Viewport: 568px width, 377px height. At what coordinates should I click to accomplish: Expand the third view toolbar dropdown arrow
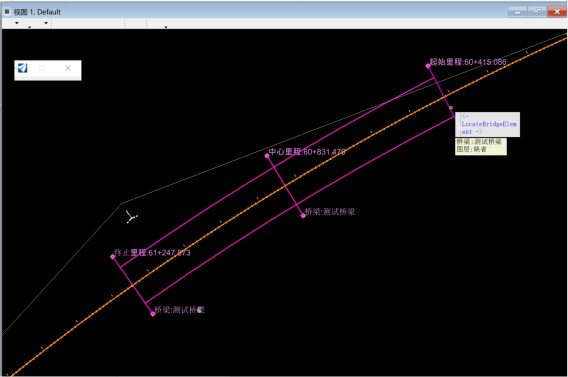[x=46, y=23]
